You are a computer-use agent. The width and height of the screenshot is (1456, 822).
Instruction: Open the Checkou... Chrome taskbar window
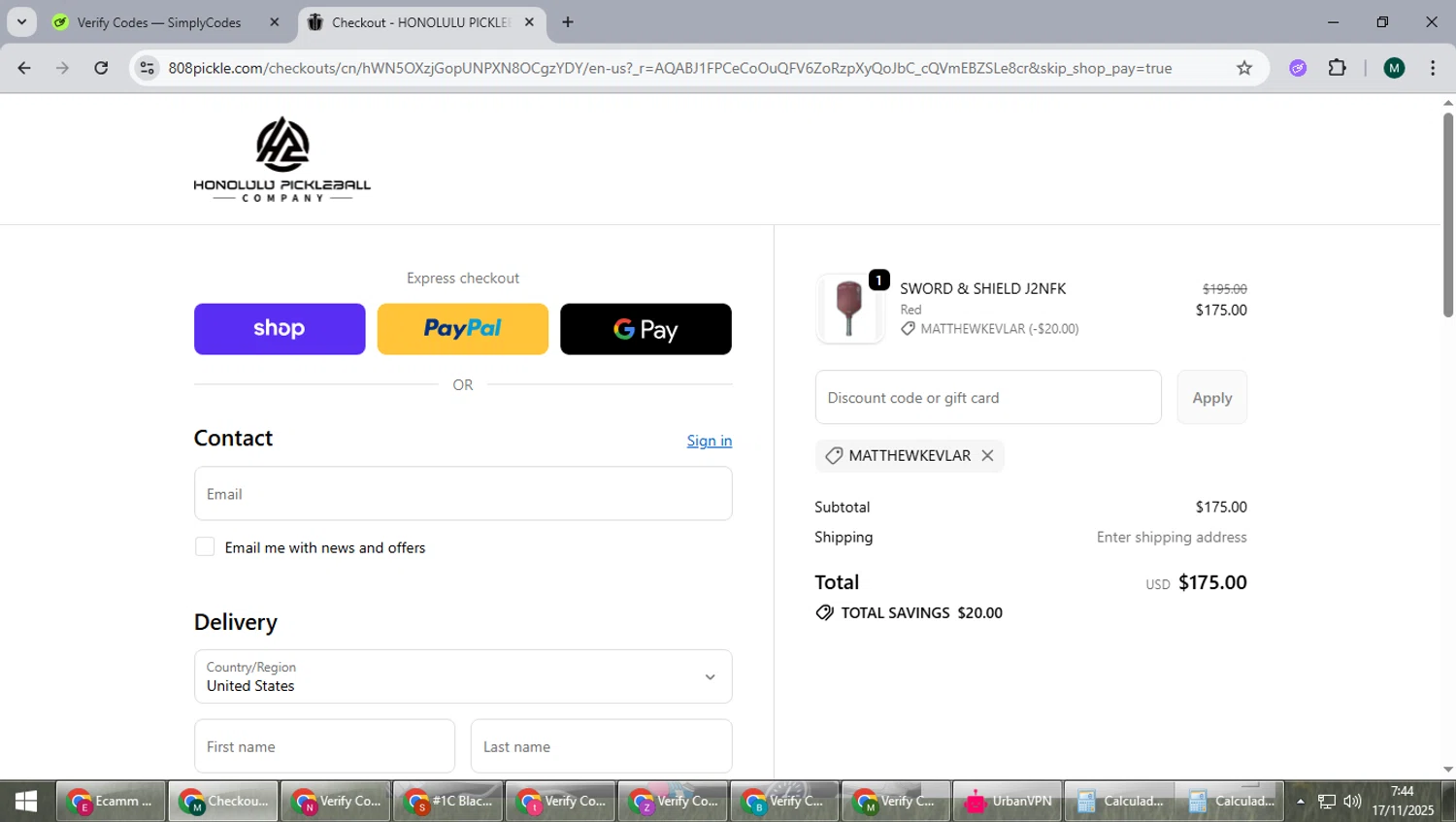223,801
